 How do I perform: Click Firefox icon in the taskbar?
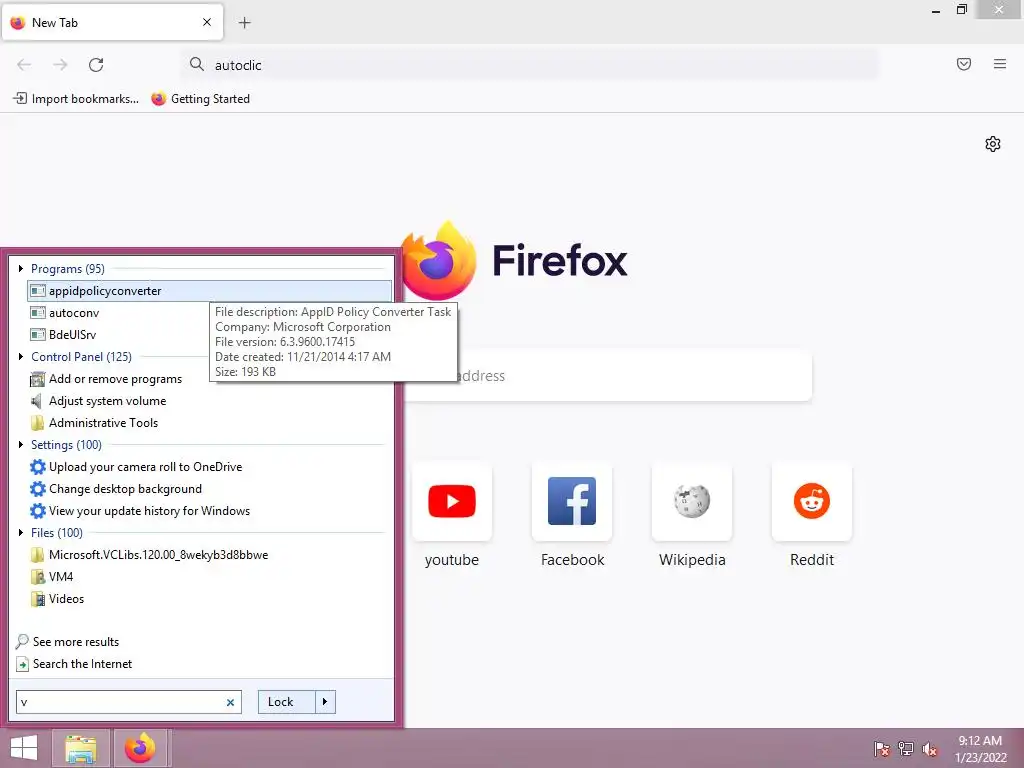[140, 748]
